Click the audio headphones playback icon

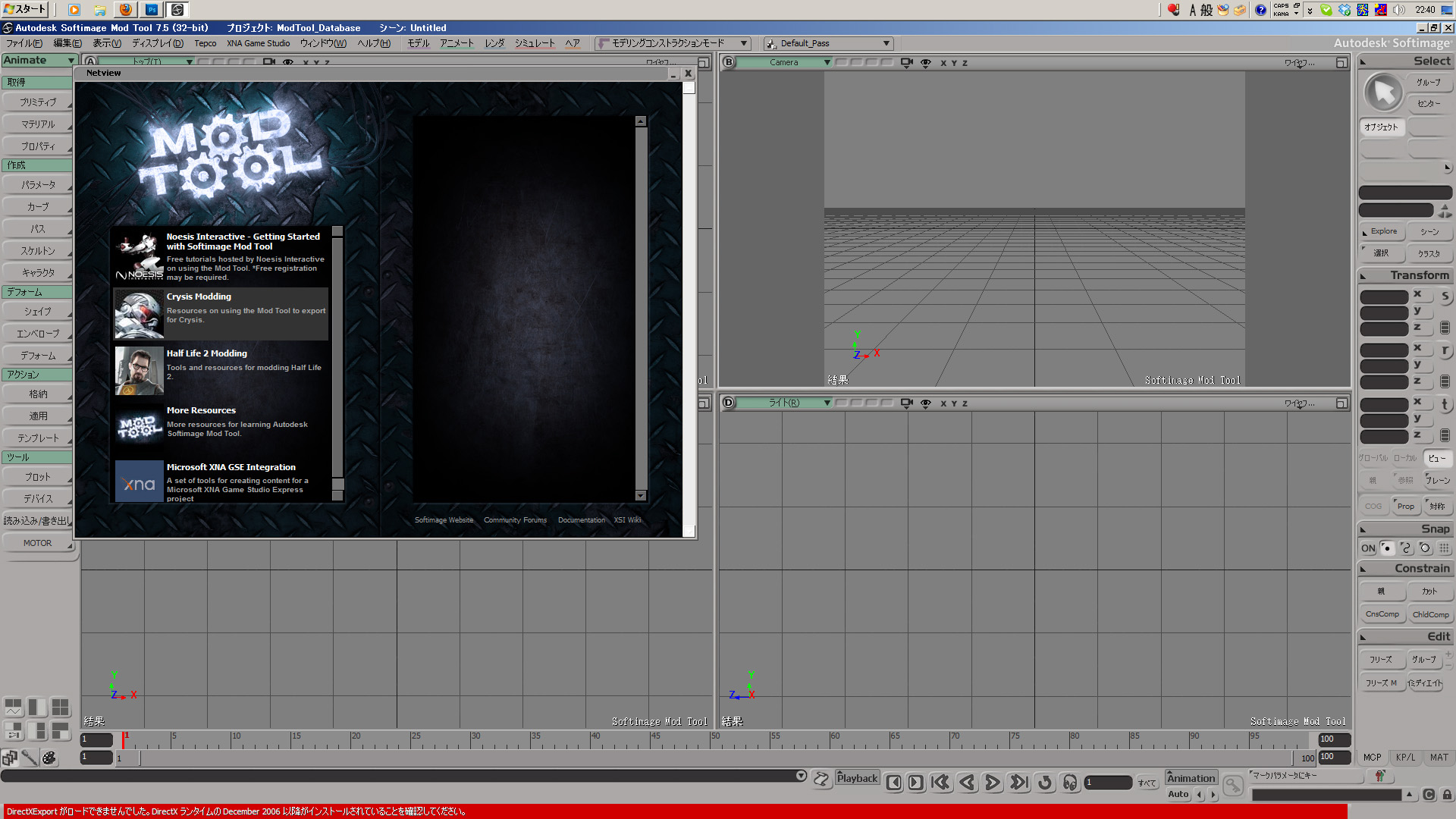[x=1070, y=783]
